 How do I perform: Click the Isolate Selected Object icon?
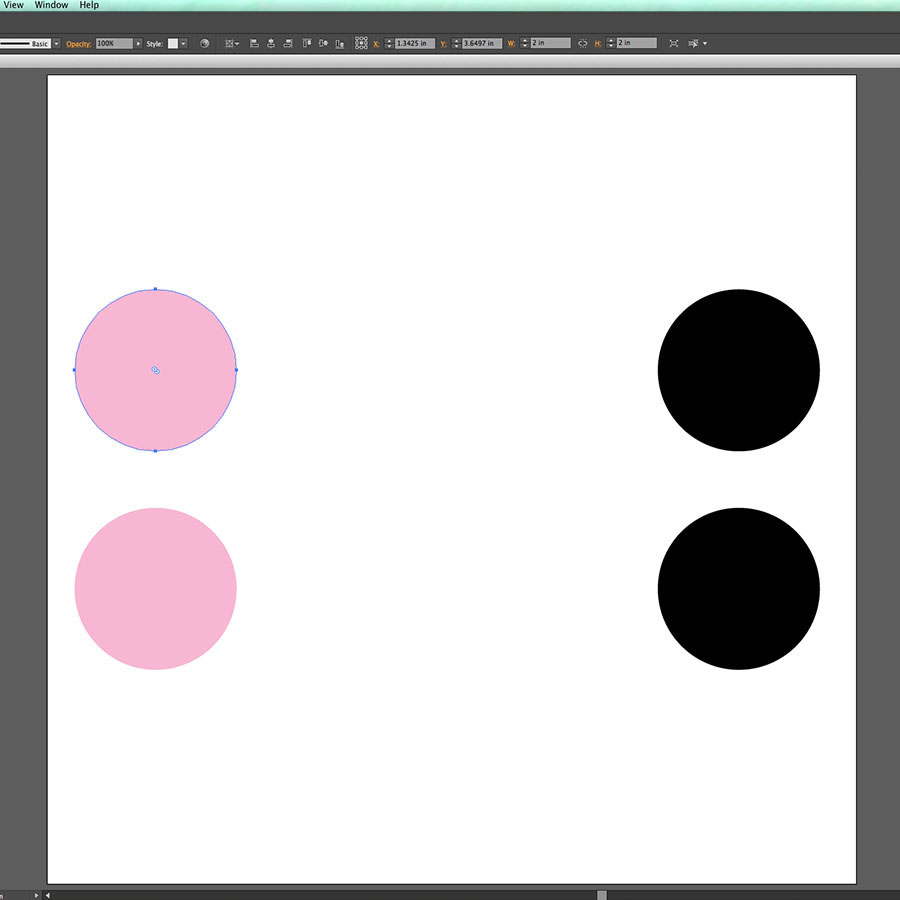tap(674, 43)
